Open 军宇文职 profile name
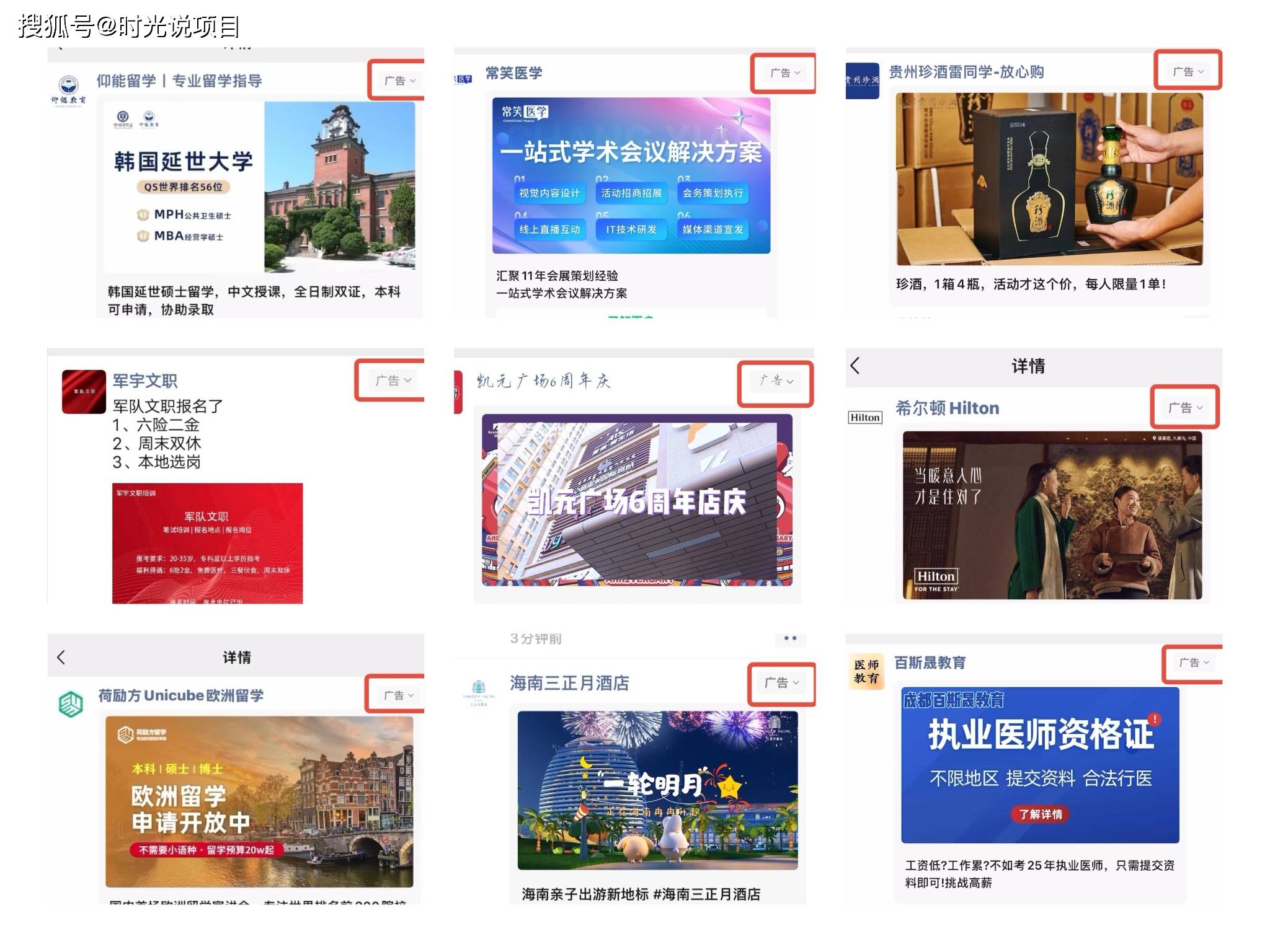The height and width of the screenshot is (952, 1270). point(145,381)
